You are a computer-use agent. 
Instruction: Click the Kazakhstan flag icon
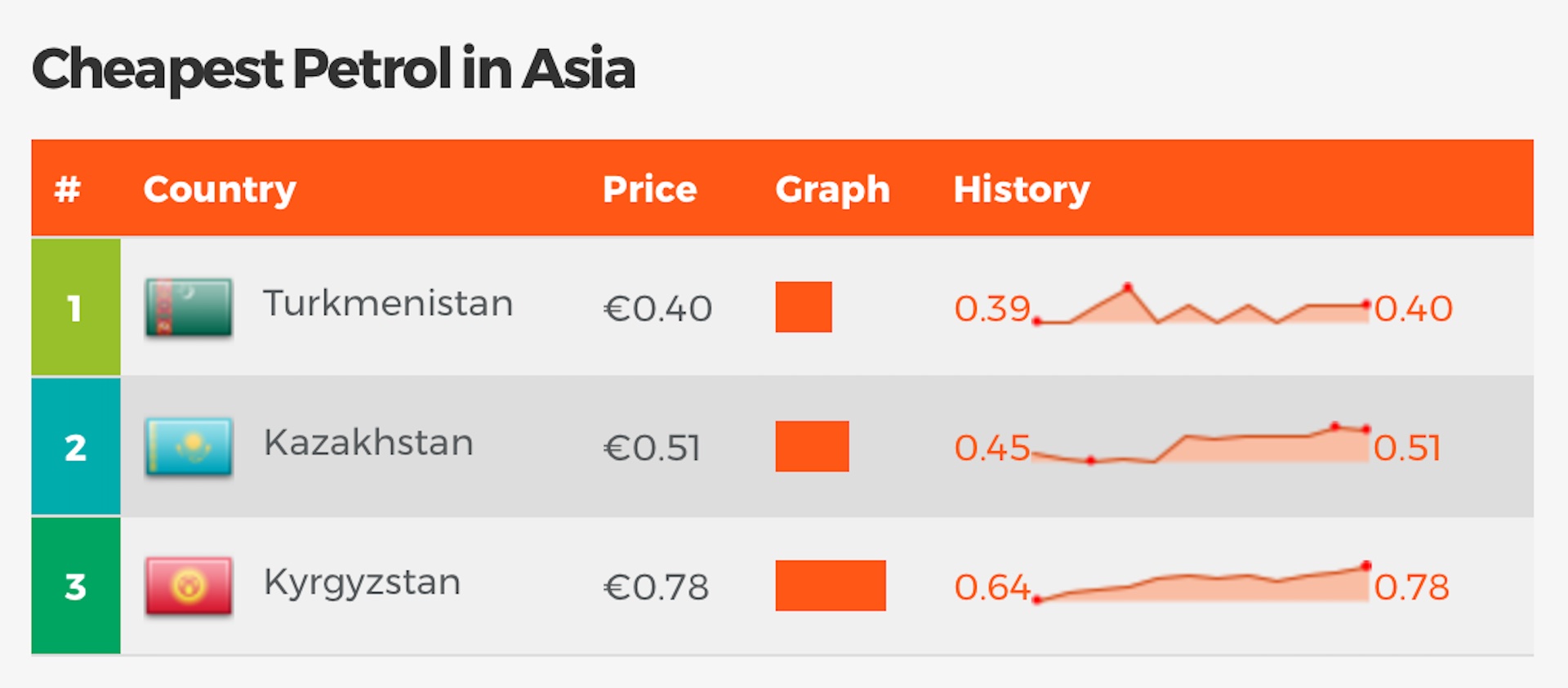(x=189, y=447)
